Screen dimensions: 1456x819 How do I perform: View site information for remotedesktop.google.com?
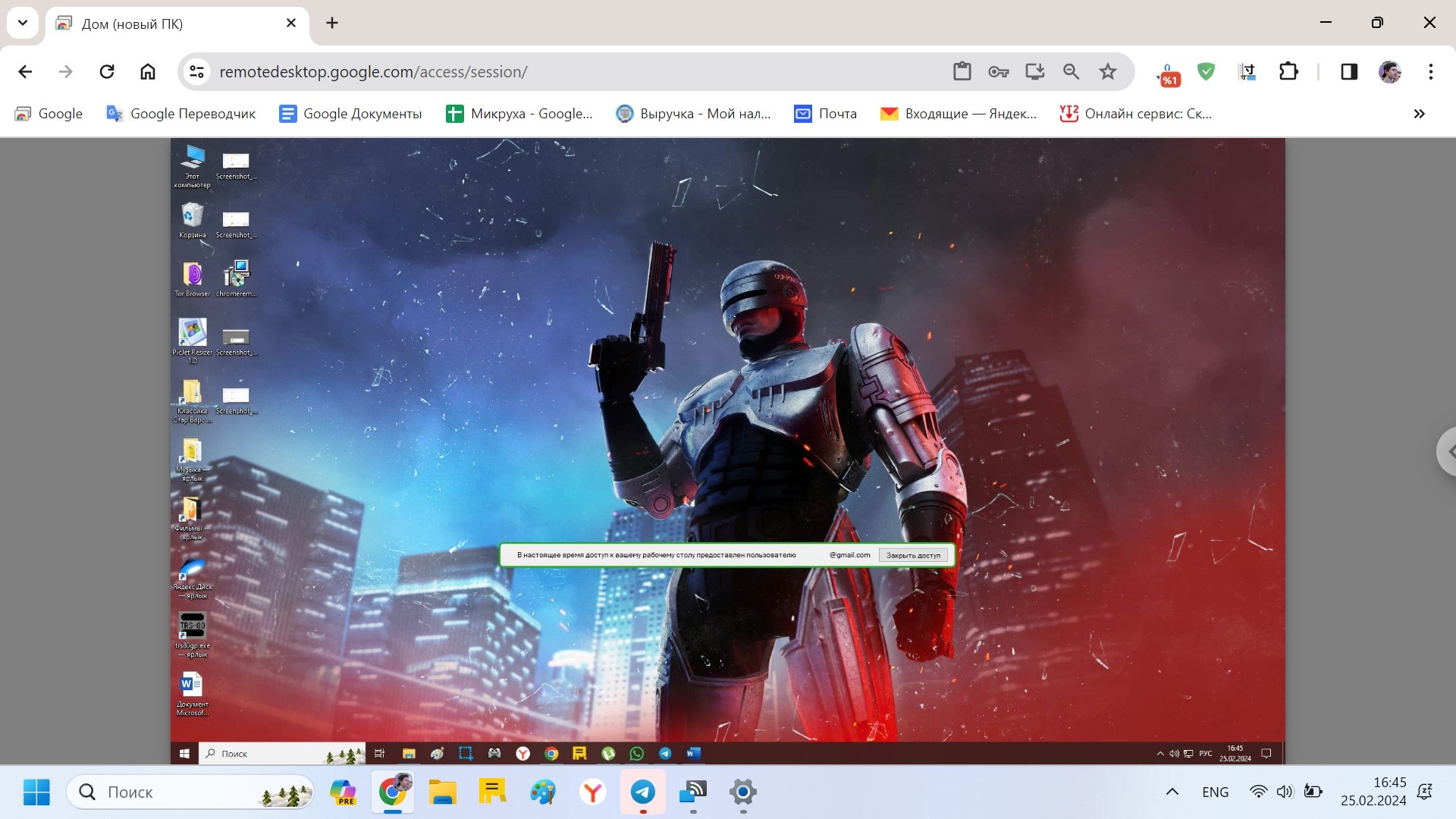pyautogui.click(x=196, y=71)
